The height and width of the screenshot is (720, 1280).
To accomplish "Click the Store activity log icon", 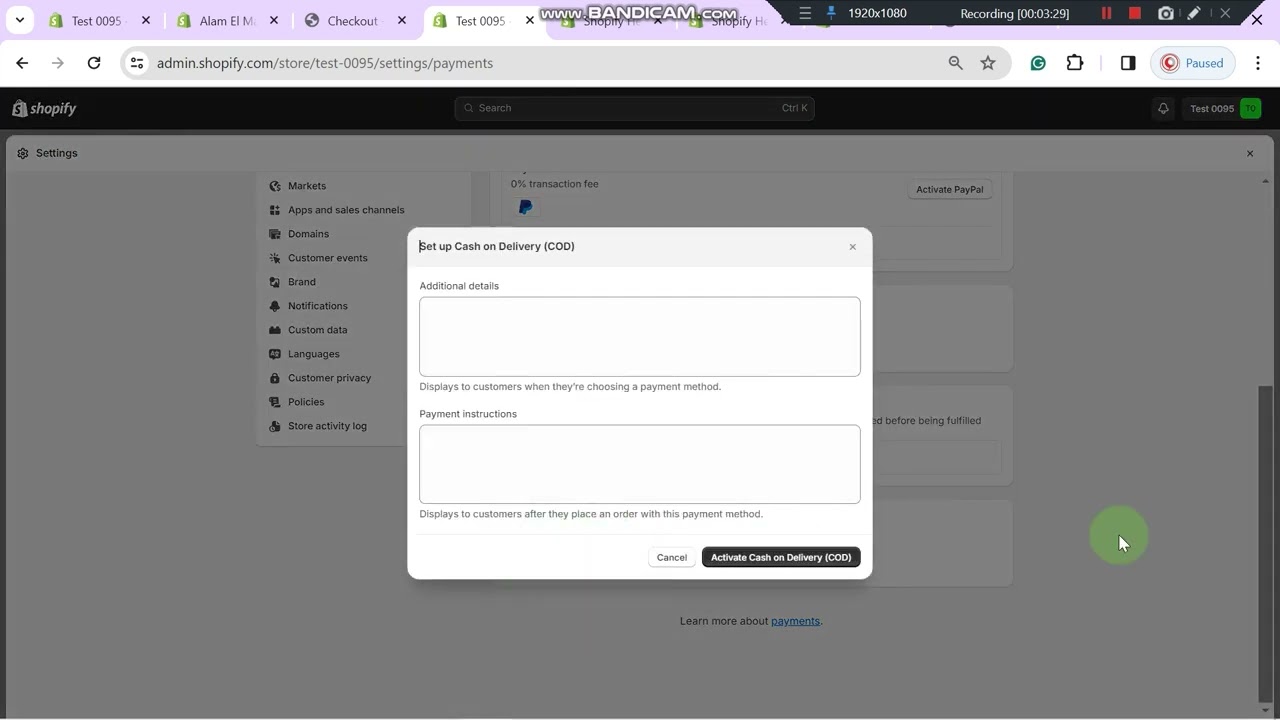I will coord(275,426).
